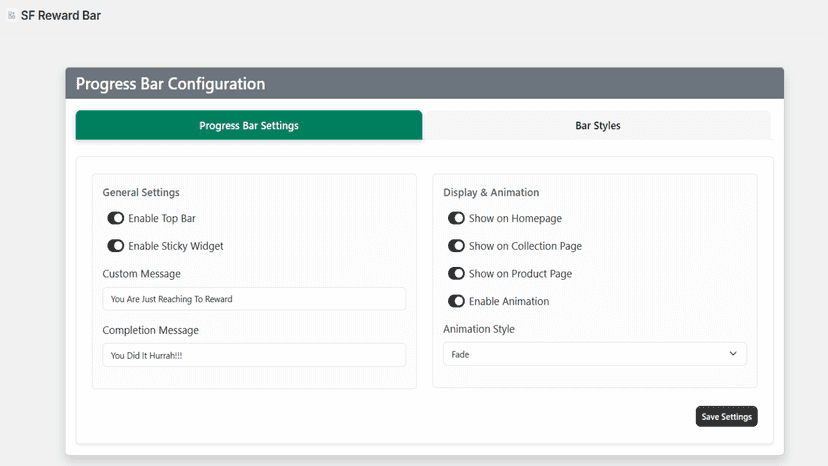Click the Save Settings button

click(x=726, y=416)
